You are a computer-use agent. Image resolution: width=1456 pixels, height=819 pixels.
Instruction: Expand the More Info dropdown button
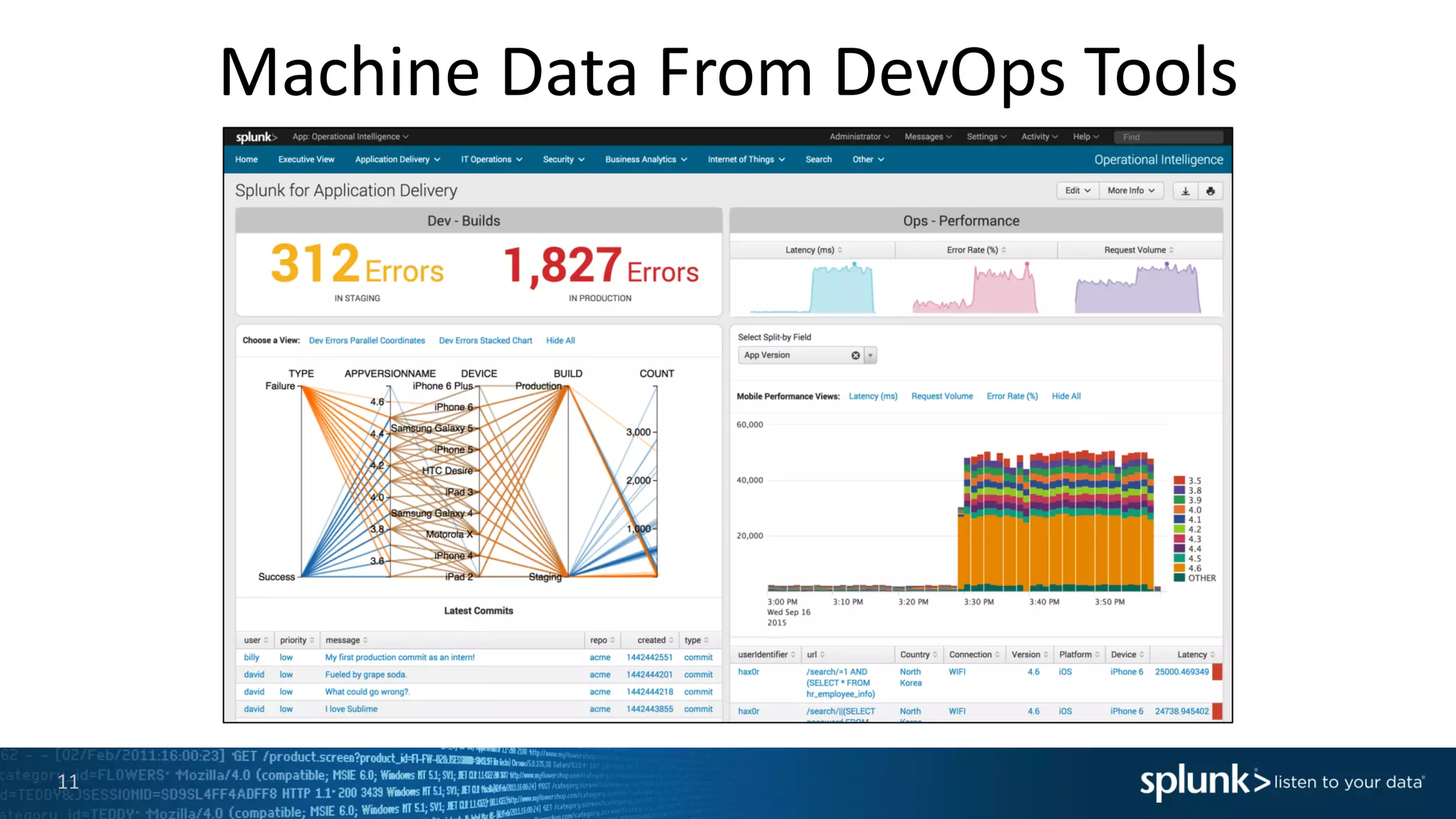pos(1131,191)
